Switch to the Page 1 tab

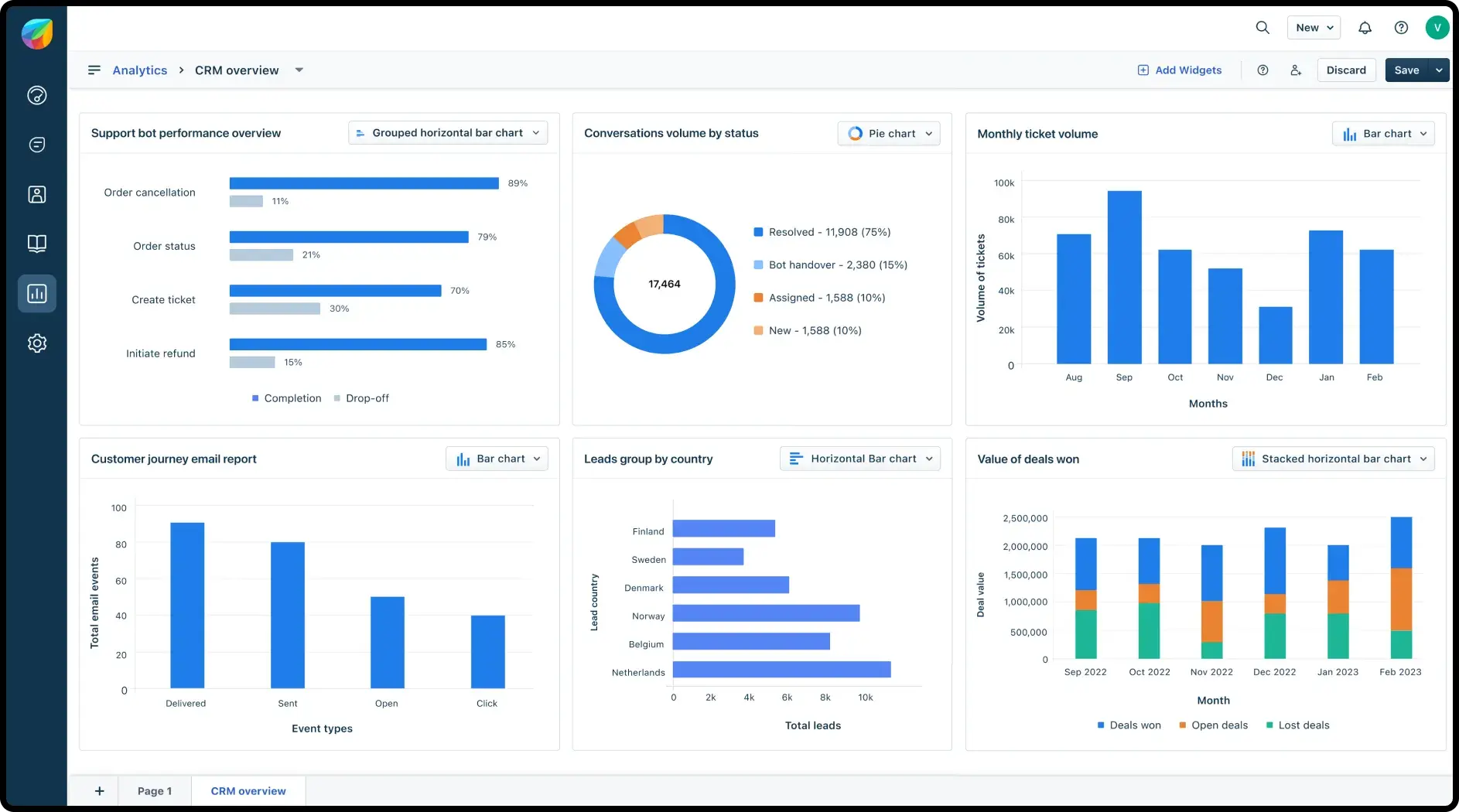(155, 790)
